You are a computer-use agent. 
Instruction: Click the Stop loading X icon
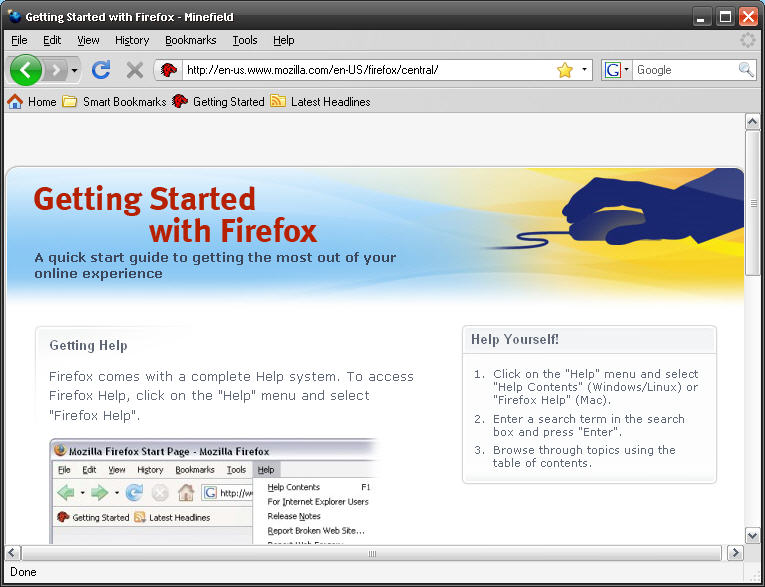(x=134, y=70)
